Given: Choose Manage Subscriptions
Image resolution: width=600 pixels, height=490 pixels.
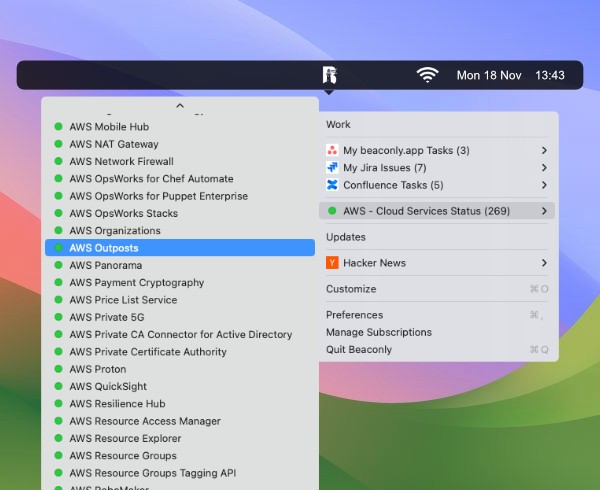Looking at the screenshot, I should (379, 332).
